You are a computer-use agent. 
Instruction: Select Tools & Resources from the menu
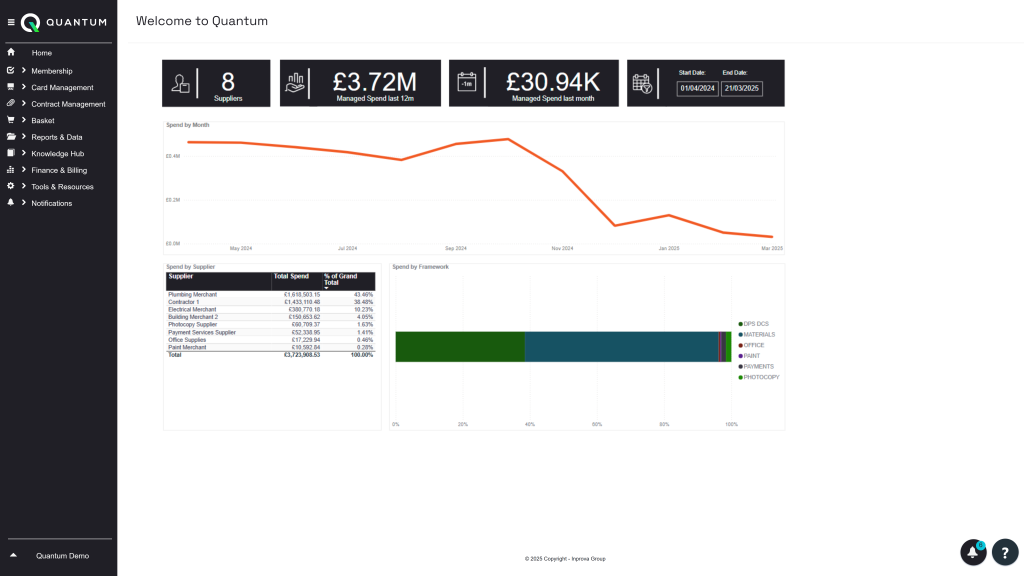pyautogui.click(x=63, y=186)
